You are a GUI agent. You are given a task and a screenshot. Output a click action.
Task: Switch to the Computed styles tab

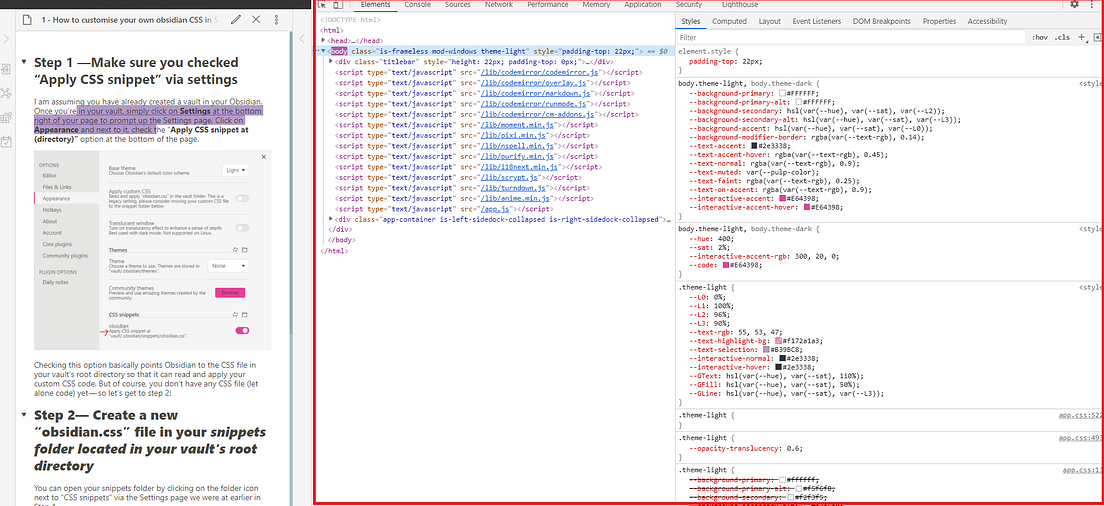pos(729,21)
